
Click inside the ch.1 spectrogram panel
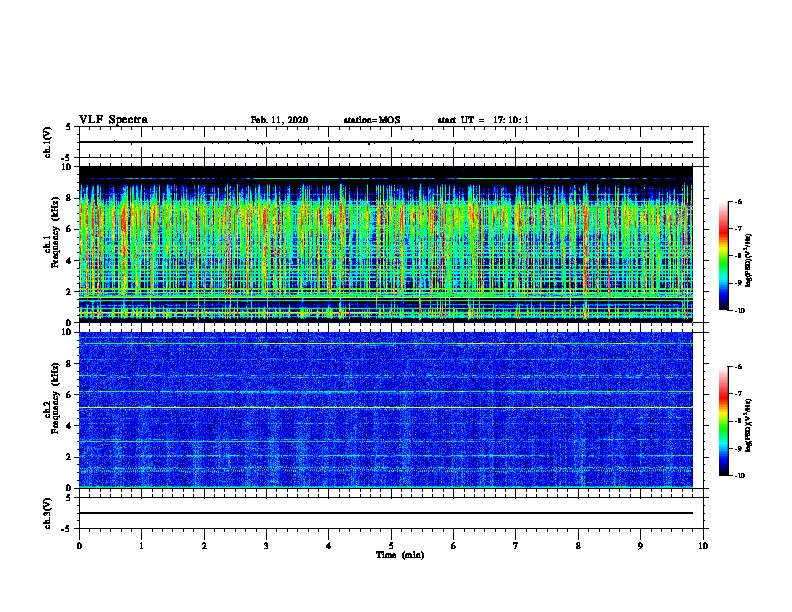(x=386, y=244)
